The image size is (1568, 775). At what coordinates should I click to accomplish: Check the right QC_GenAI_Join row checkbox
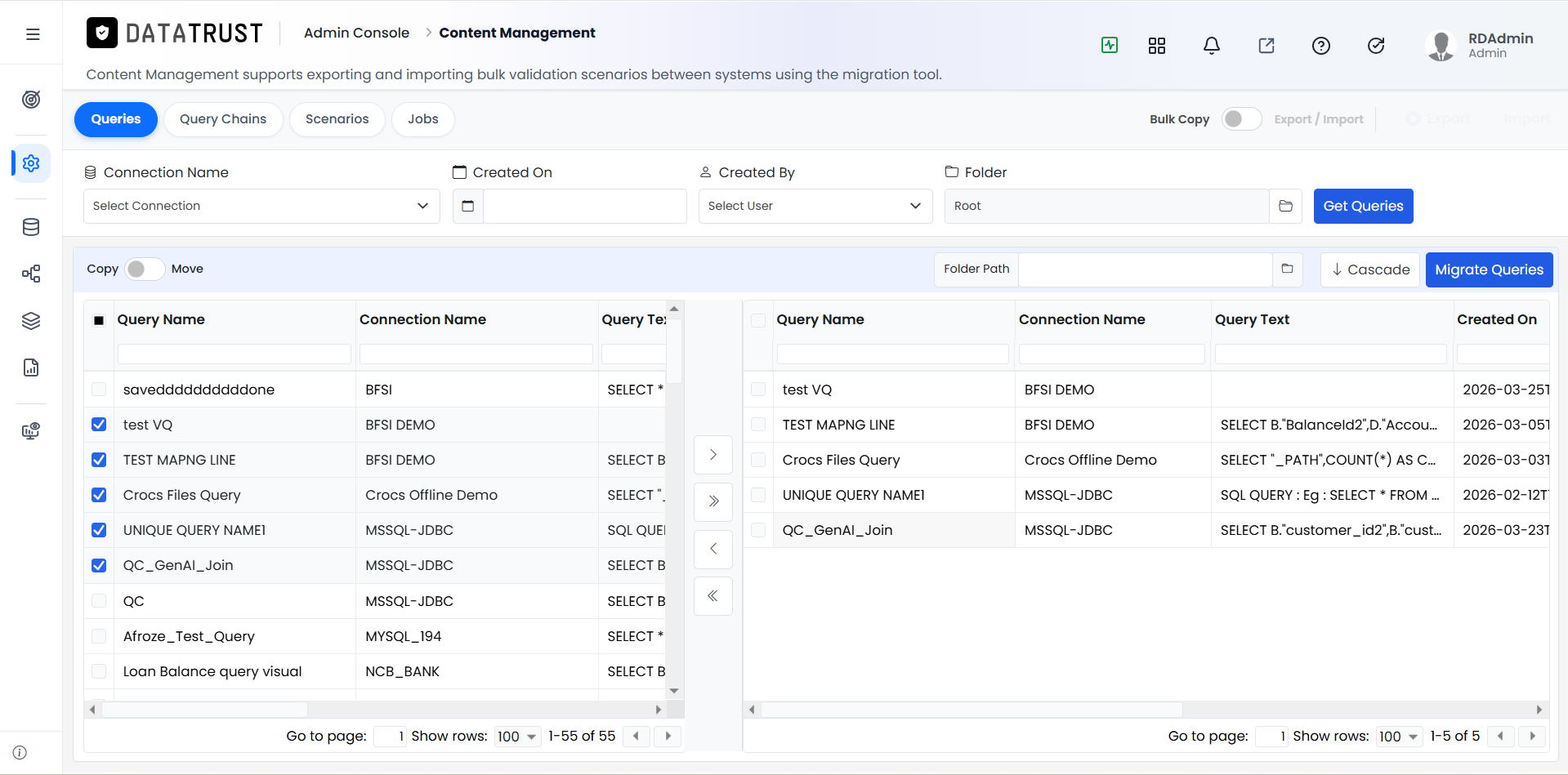click(x=758, y=530)
